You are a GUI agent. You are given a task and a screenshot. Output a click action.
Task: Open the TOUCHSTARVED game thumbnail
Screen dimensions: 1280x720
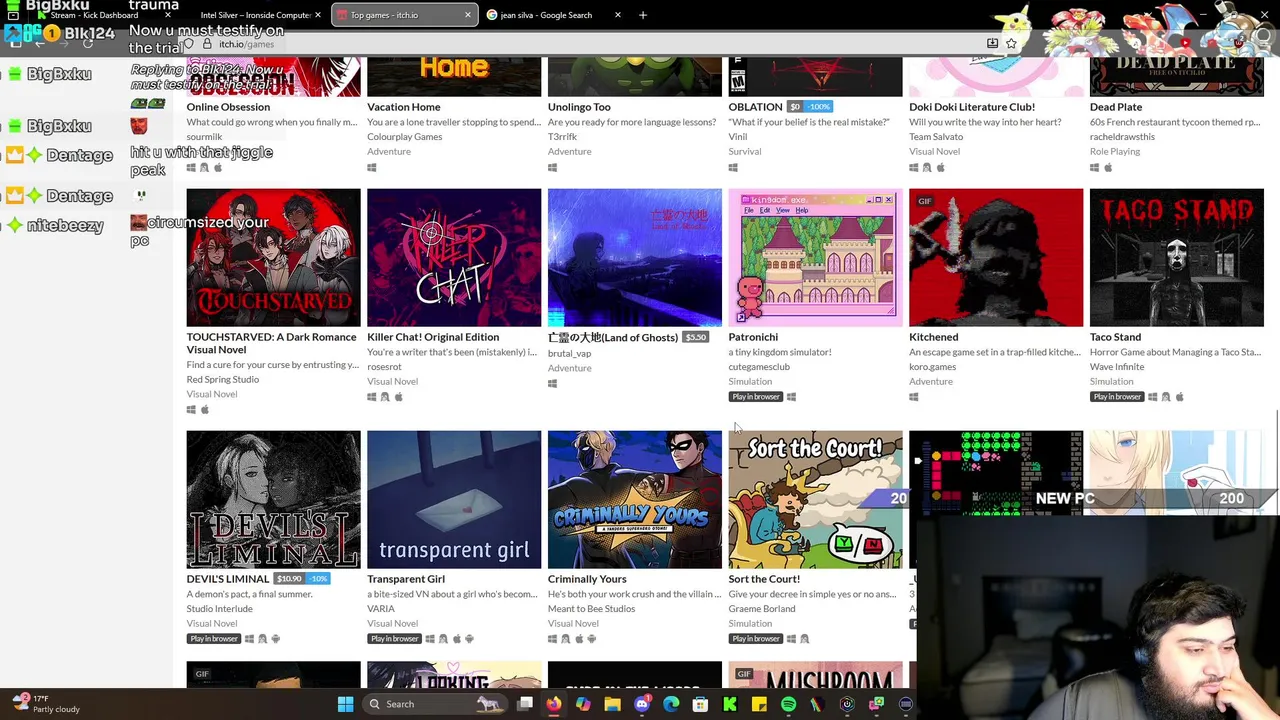[273, 258]
